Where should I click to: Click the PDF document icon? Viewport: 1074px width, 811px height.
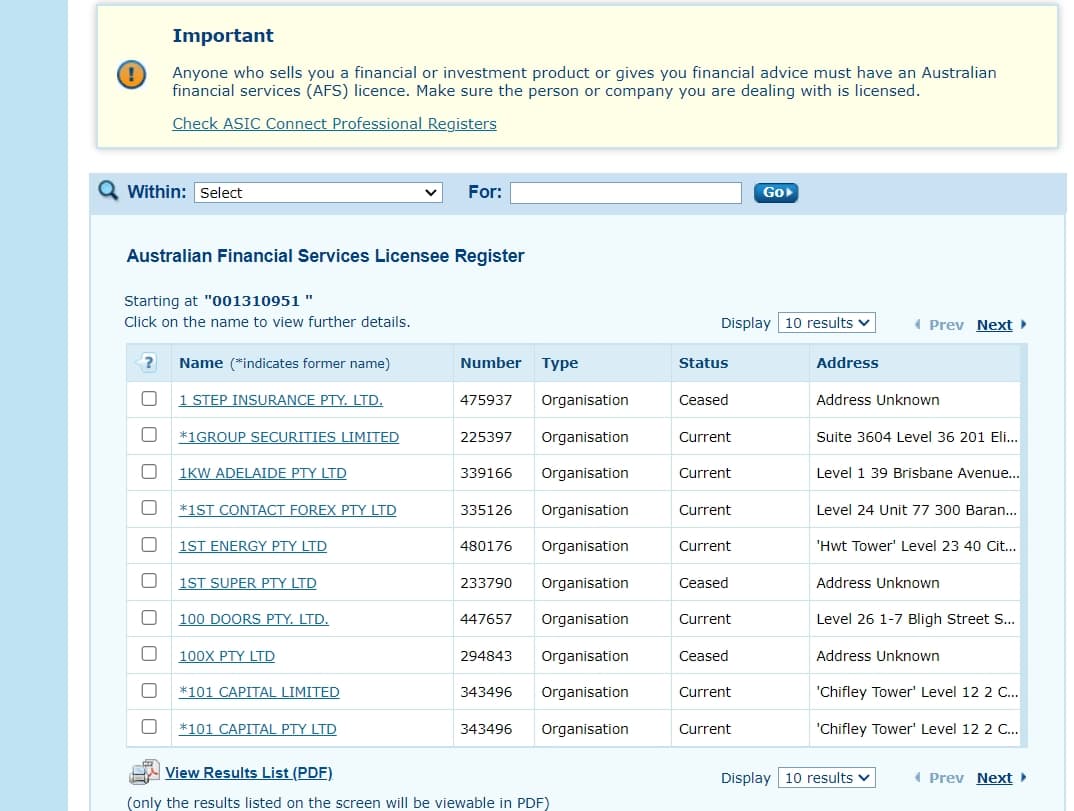(144, 772)
